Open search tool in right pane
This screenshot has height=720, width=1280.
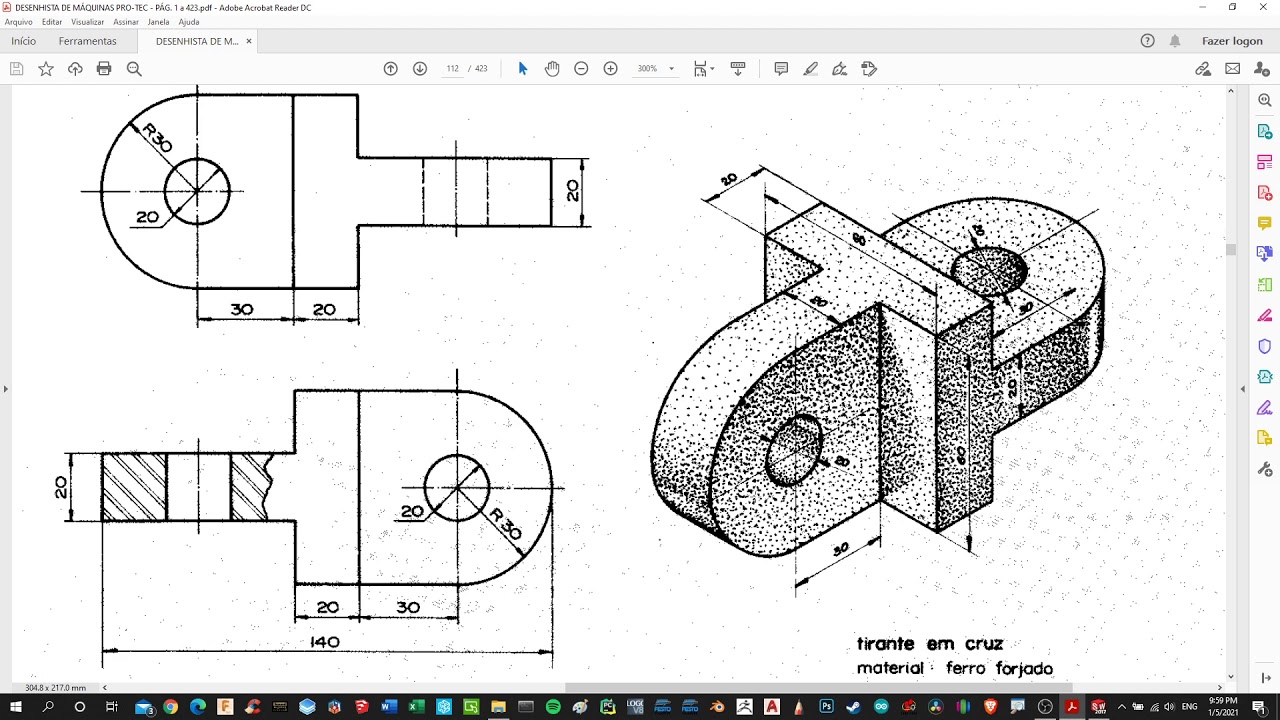pos(1265,101)
